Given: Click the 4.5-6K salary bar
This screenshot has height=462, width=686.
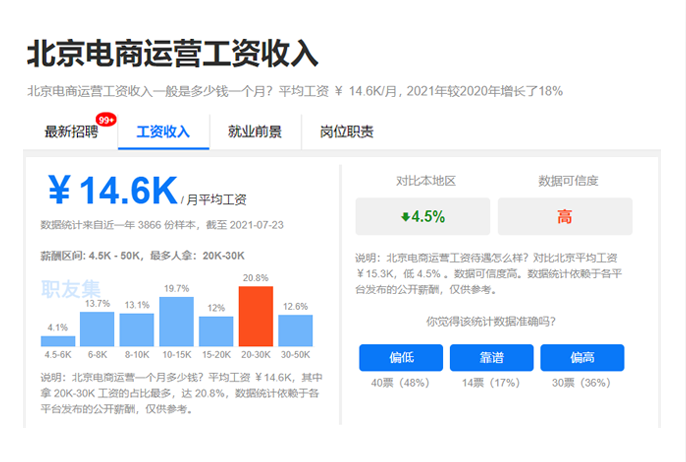Looking at the screenshot, I should [58, 341].
